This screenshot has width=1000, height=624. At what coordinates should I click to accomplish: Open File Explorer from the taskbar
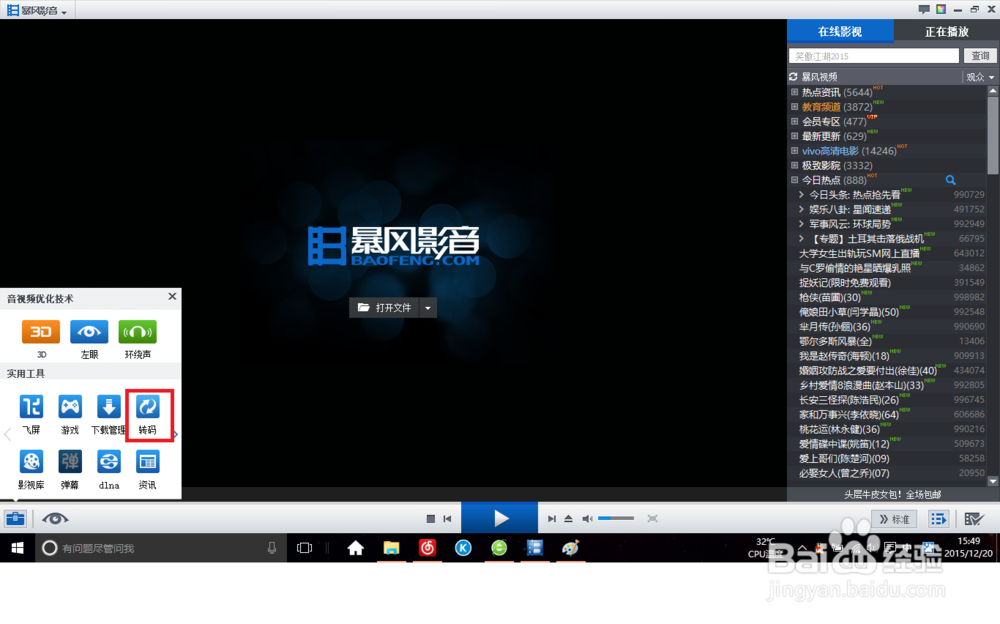point(391,548)
